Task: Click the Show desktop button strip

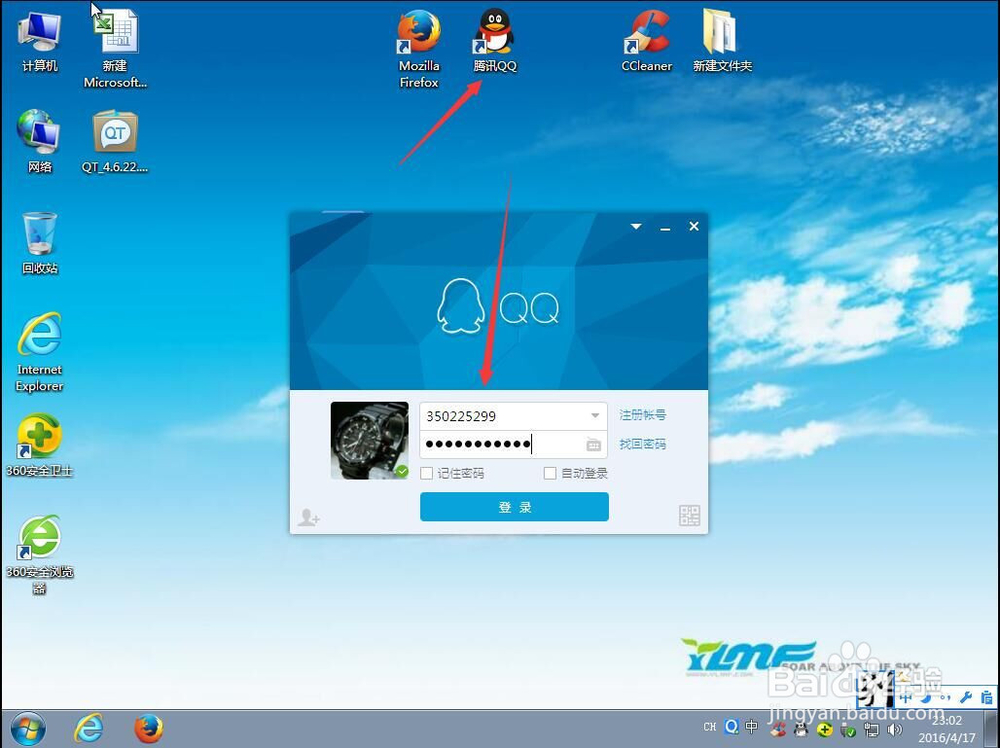Action: (x=992, y=729)
